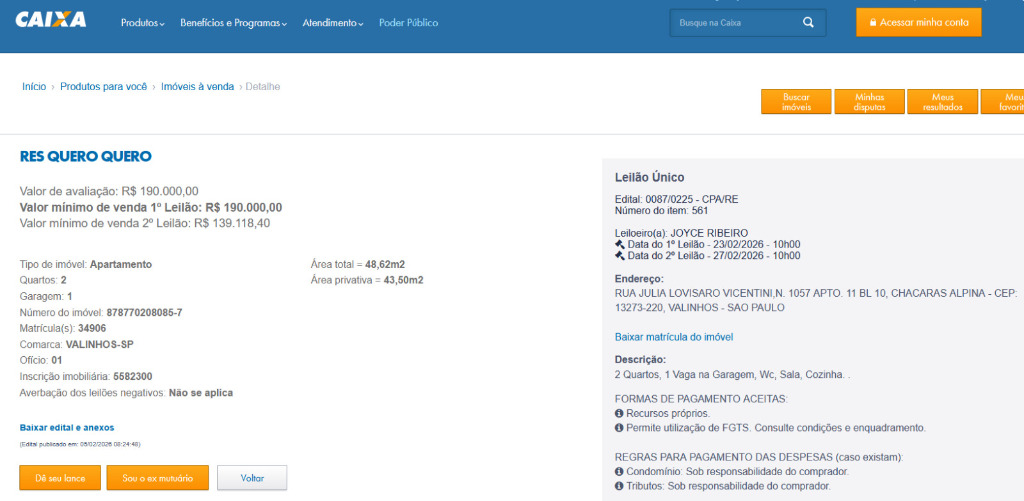Image resolution: width=1024 pixels, height=501 pixels.
Task: Open the partially visible Meus favoritos button
Action: (1002, 102)
